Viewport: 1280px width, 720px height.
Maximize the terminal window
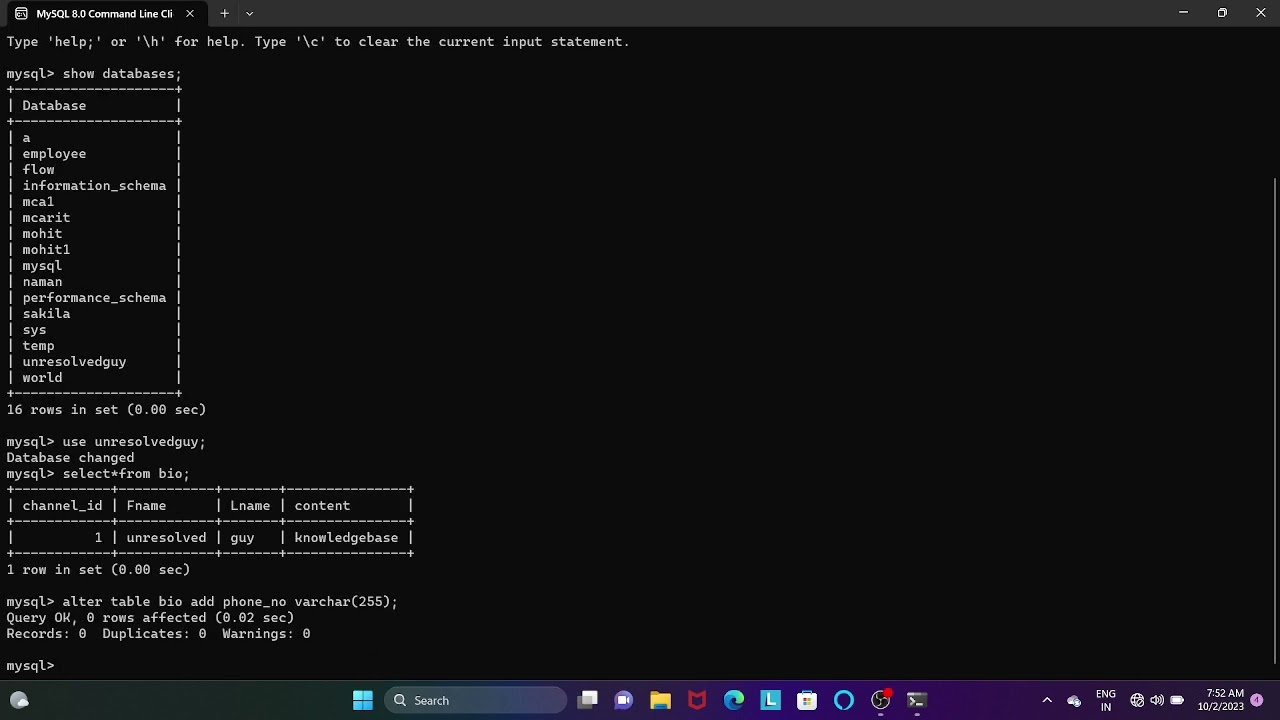[1222, 13]
